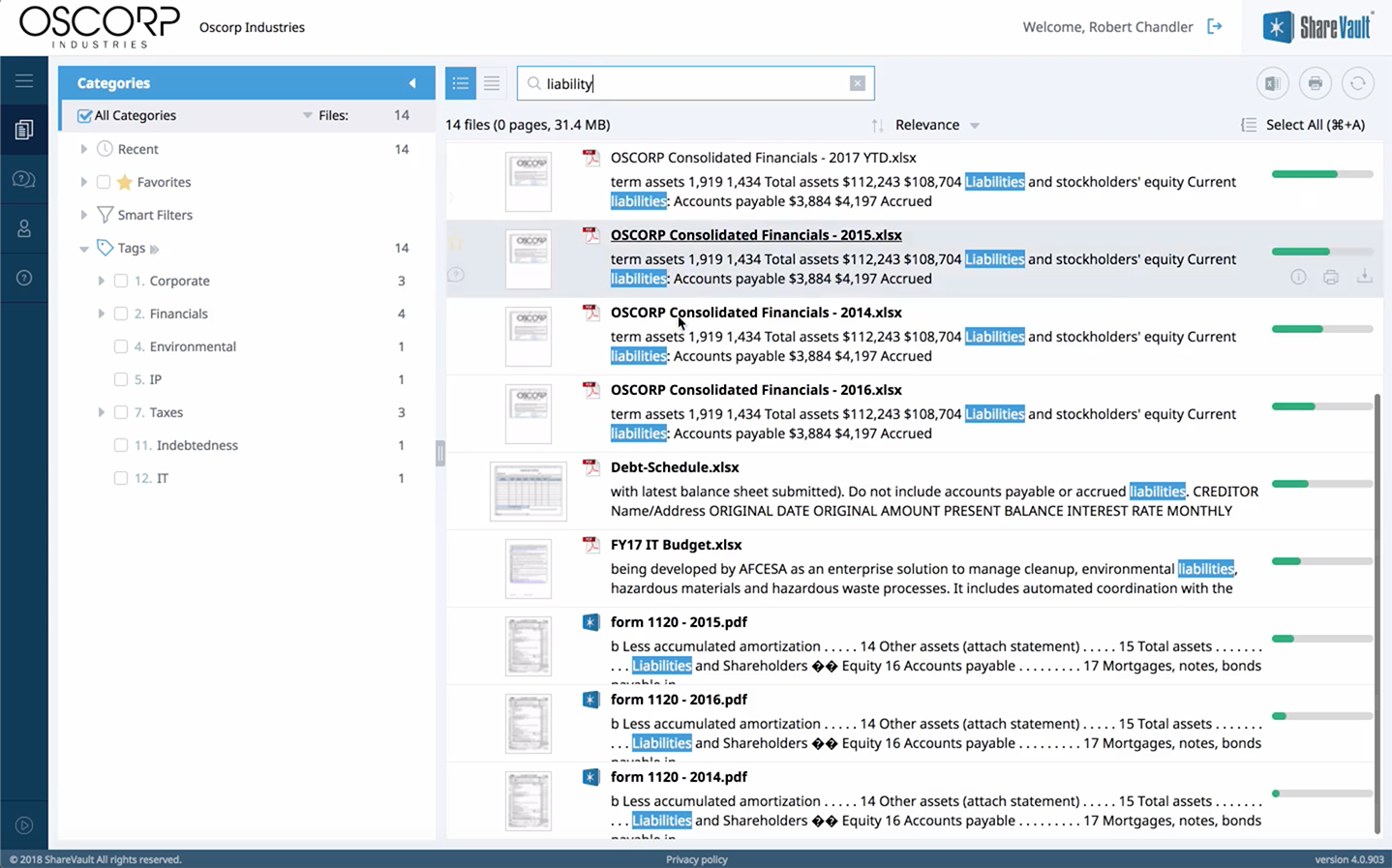Open the user profile icon in sidebar
This screenshot has width=1392, height=868.
click(x=24, y=228)
